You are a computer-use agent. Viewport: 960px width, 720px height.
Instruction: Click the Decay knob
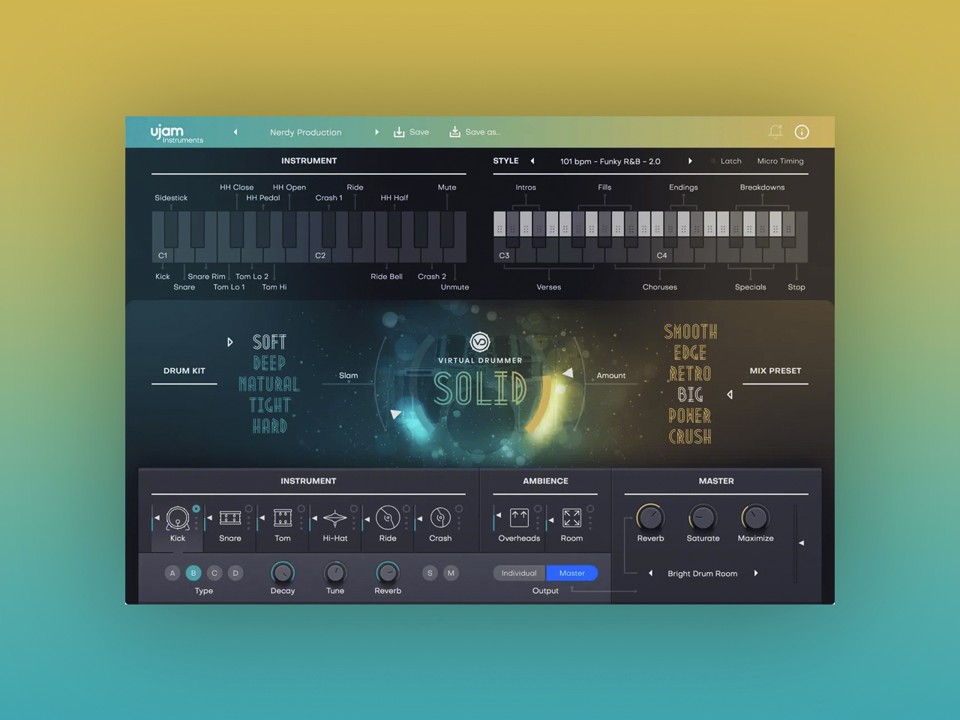tap(282, 573)
